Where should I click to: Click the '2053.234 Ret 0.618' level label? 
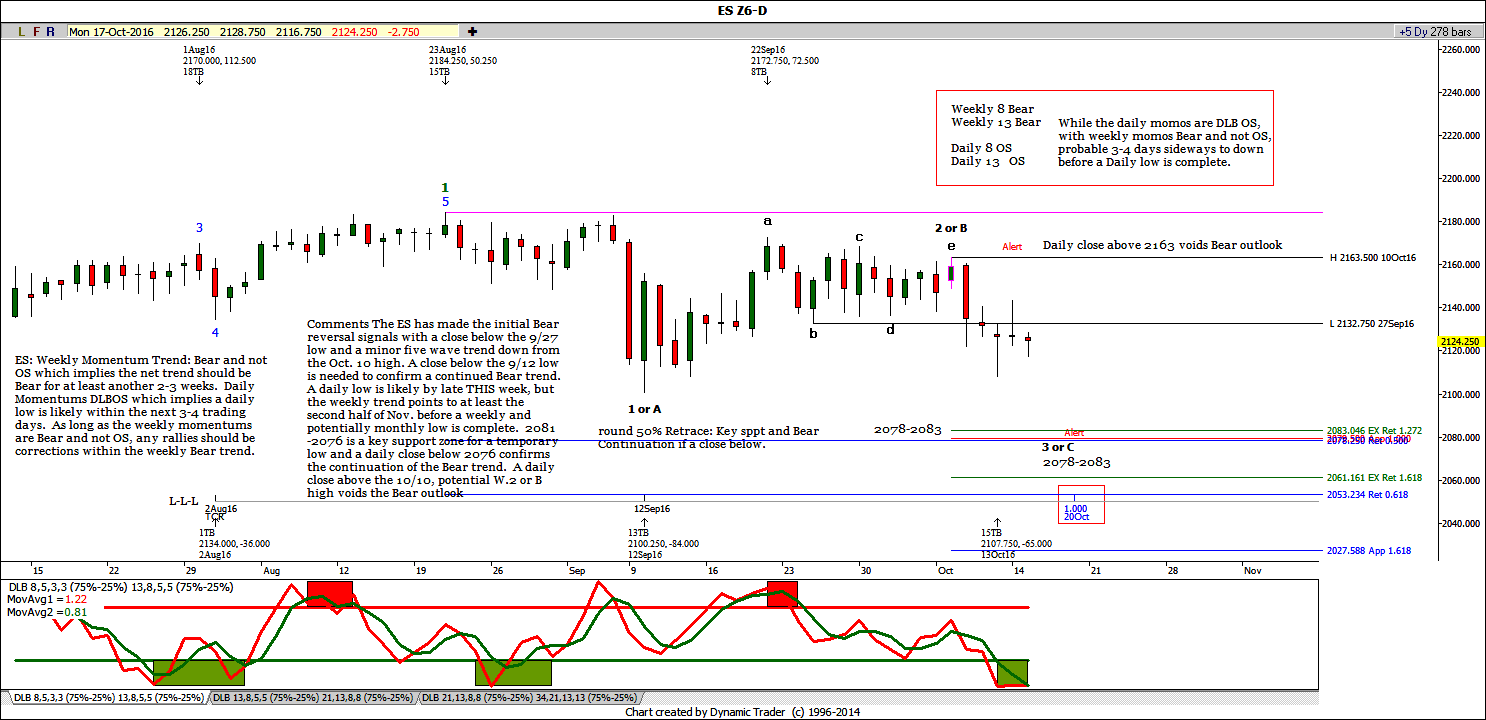click(1369, 494)
